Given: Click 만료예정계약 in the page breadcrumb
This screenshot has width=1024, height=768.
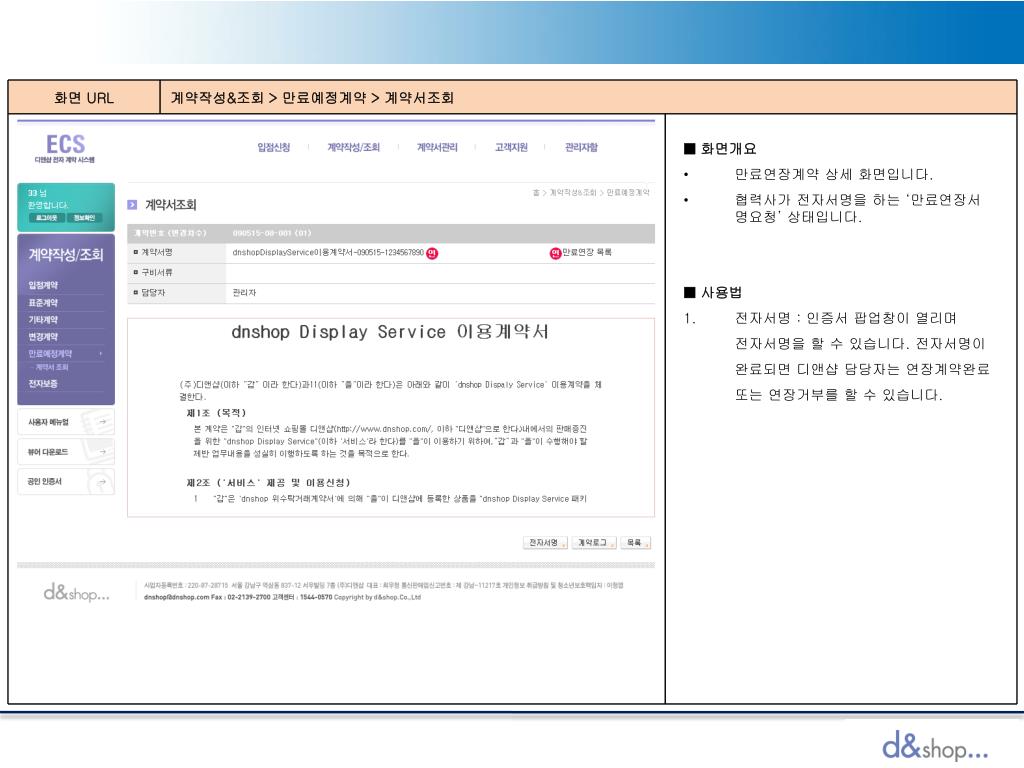Looking at the screenshot, I should pyautogui.click(x=628, y=193).
